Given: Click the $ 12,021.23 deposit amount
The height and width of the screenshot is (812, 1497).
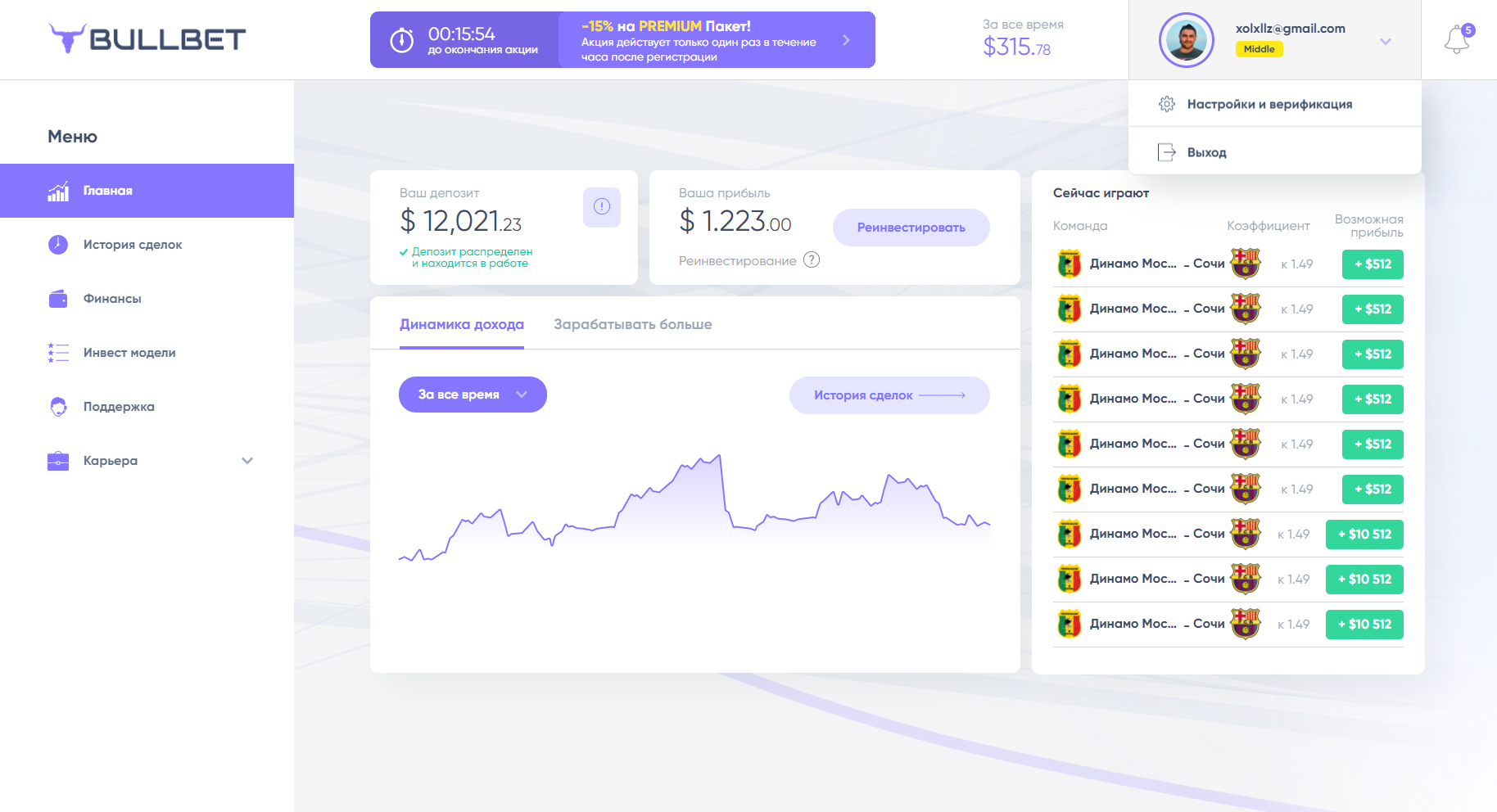Looking at the screenshot, I should tap(460, 221).
